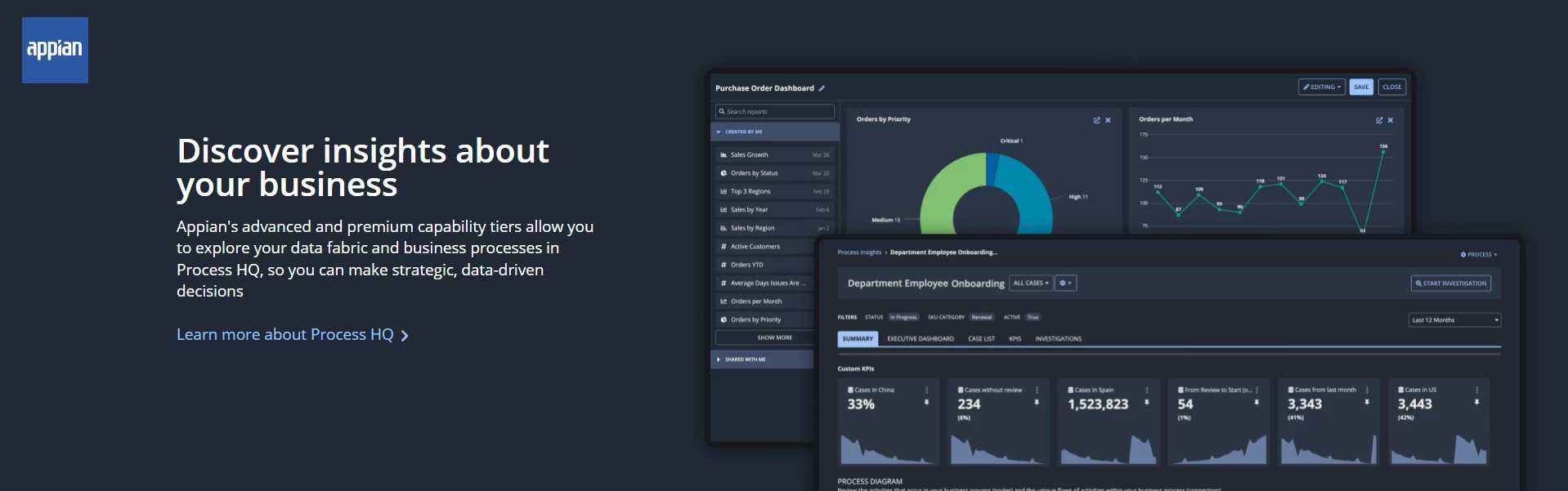
Task: Click the Appian logo
Action: click(x=55, y=50)
